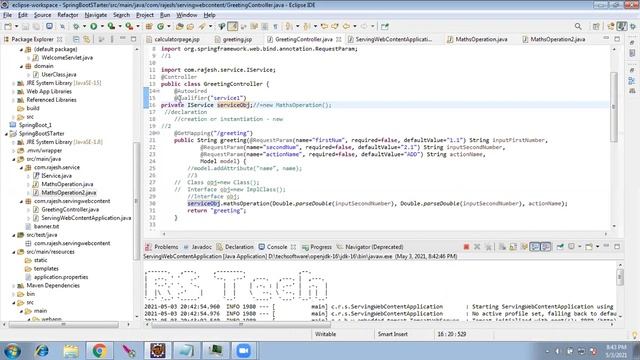Toggle Show Console When Output Changes
The width and height of the screenshot is (640, 360).
tap(535, 247)
